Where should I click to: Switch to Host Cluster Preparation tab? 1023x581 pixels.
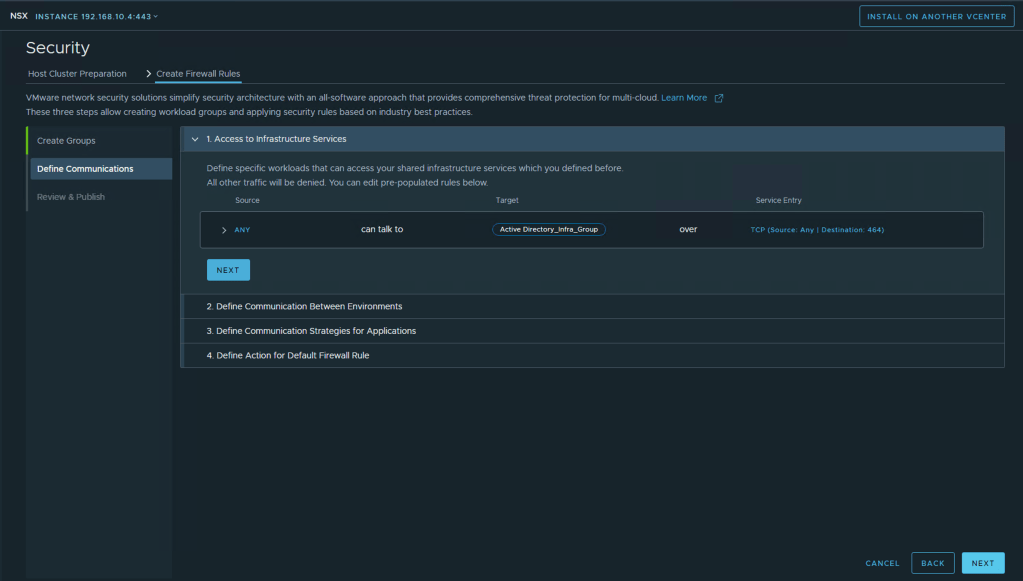[77, 74]
